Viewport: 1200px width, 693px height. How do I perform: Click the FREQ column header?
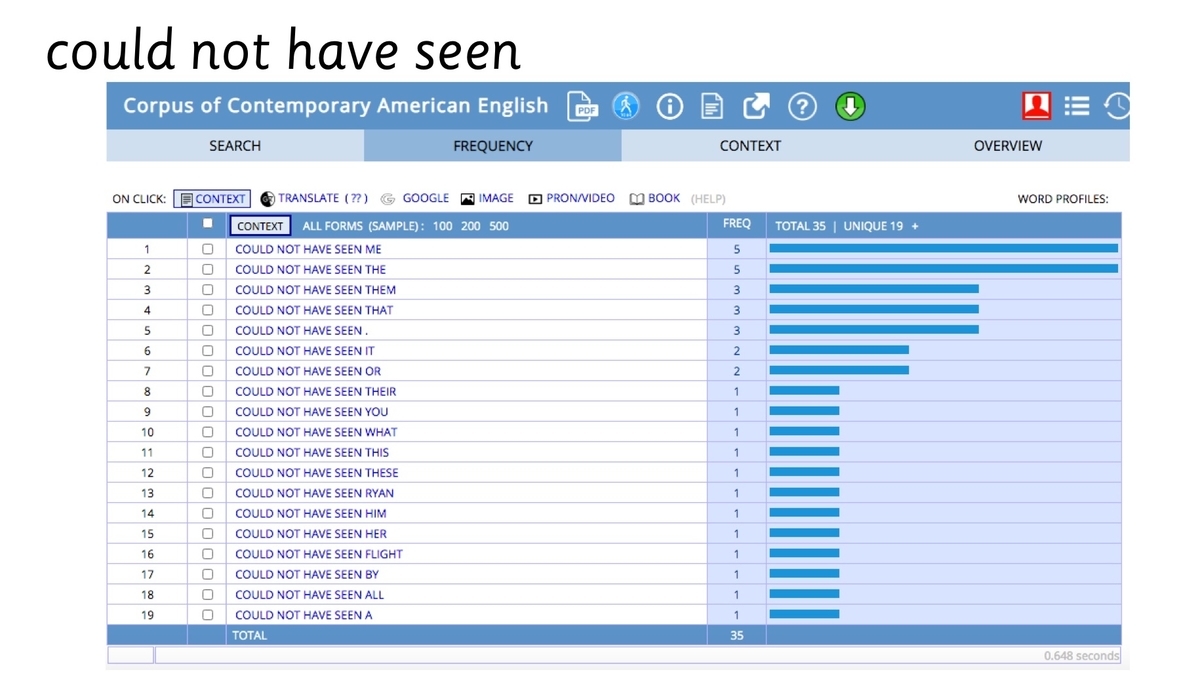point(737,225)
